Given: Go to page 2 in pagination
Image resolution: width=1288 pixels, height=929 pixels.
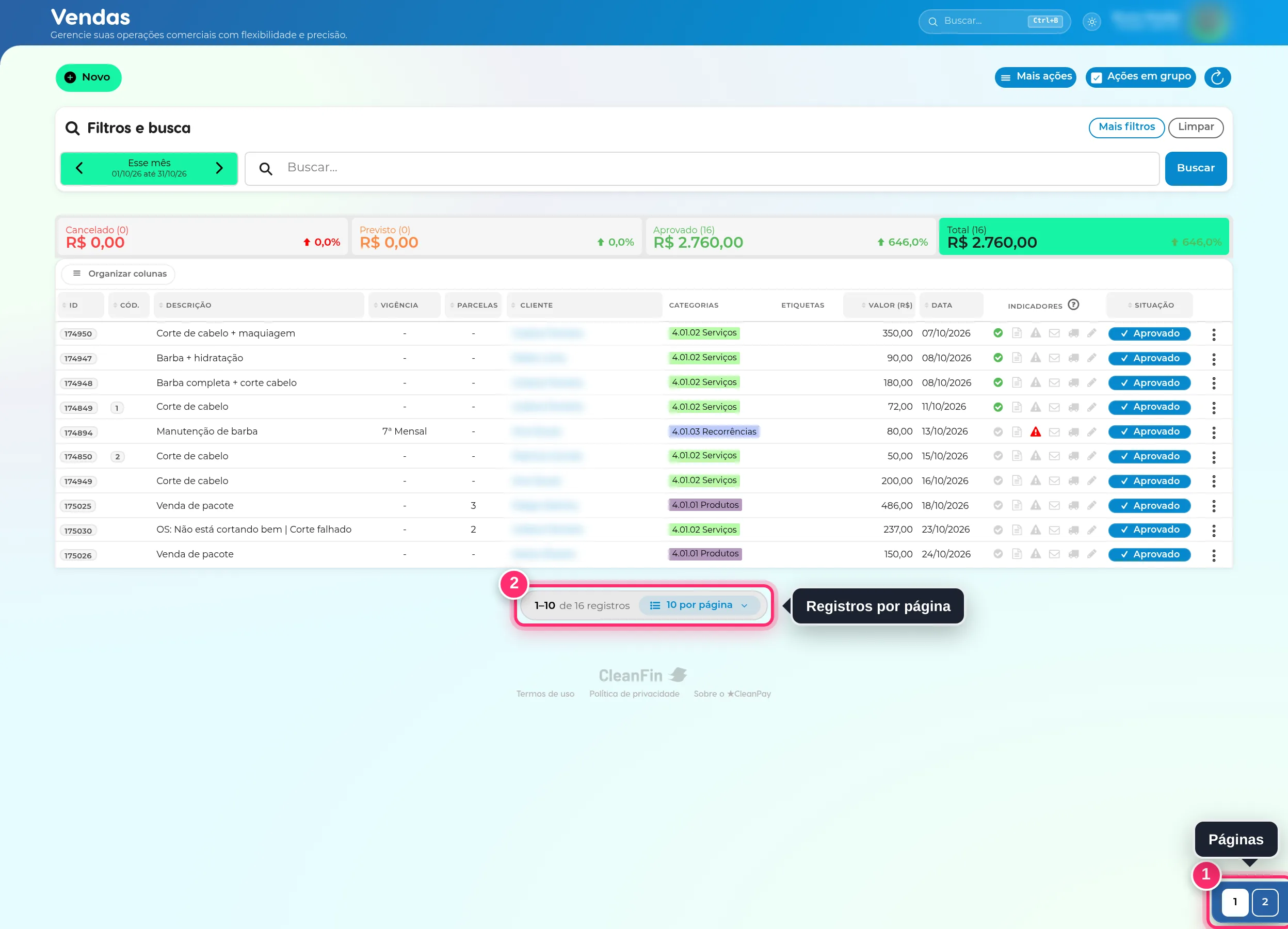Looking at the screenshot, I should pyautogui.click(x=1265, y=902).
